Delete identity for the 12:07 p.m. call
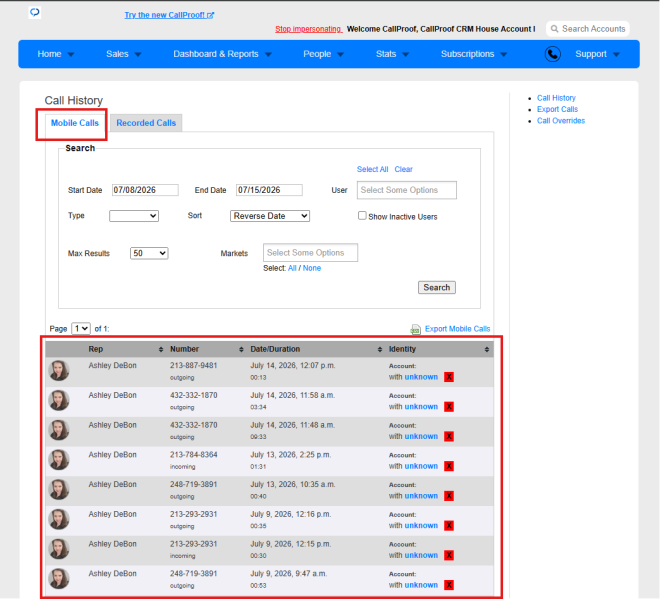The image size is (660, 599). tap(449, 377)
